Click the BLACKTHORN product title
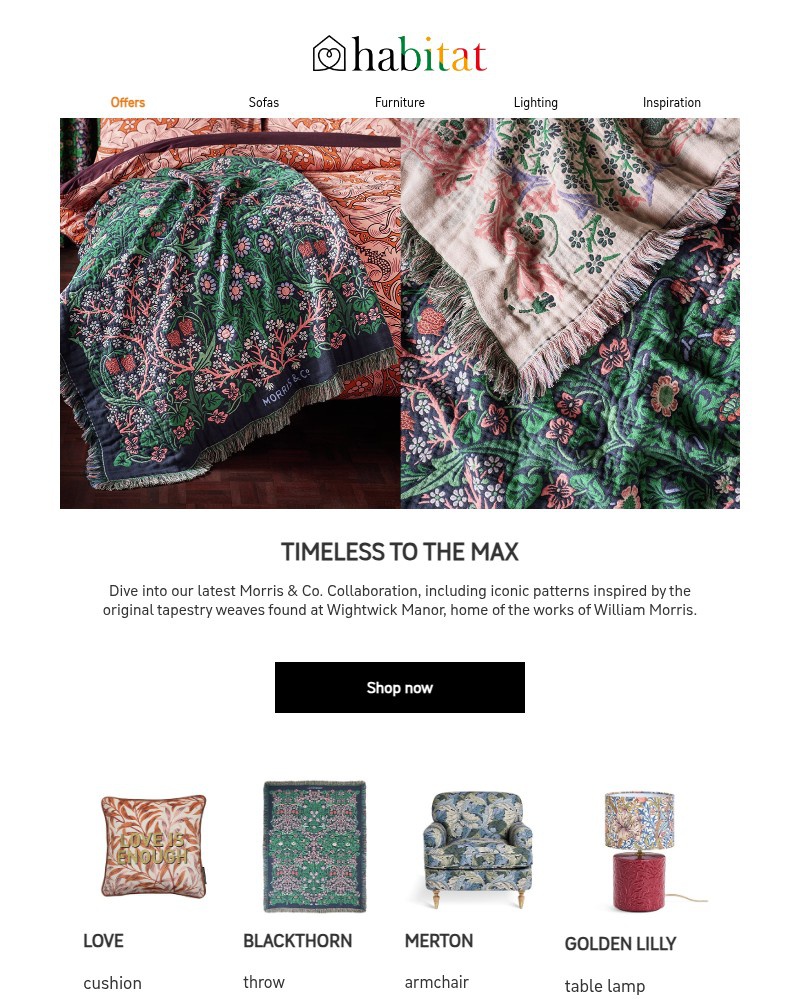 click(x=297, y=941)
